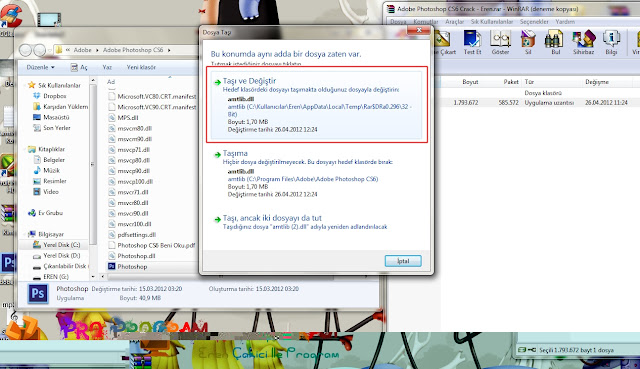Click the Aç button in Explorer toolbar
640x369 pixels.
[x=79, y=67]
